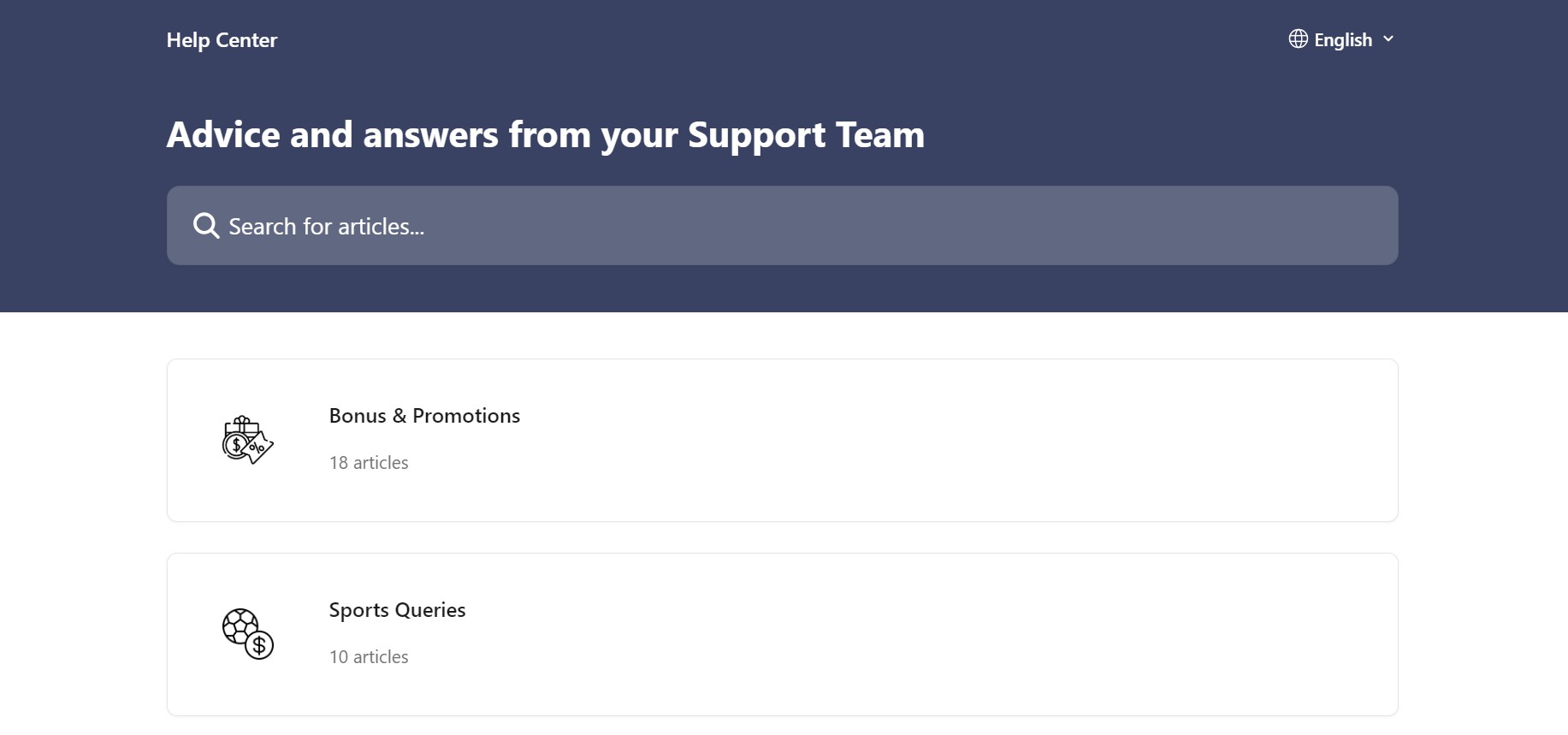Image resolution: width=1568 pixels, height=735 pixels.
Task: Click the Sports Queries soccer ball icon
Action: (x=239, y=625)
